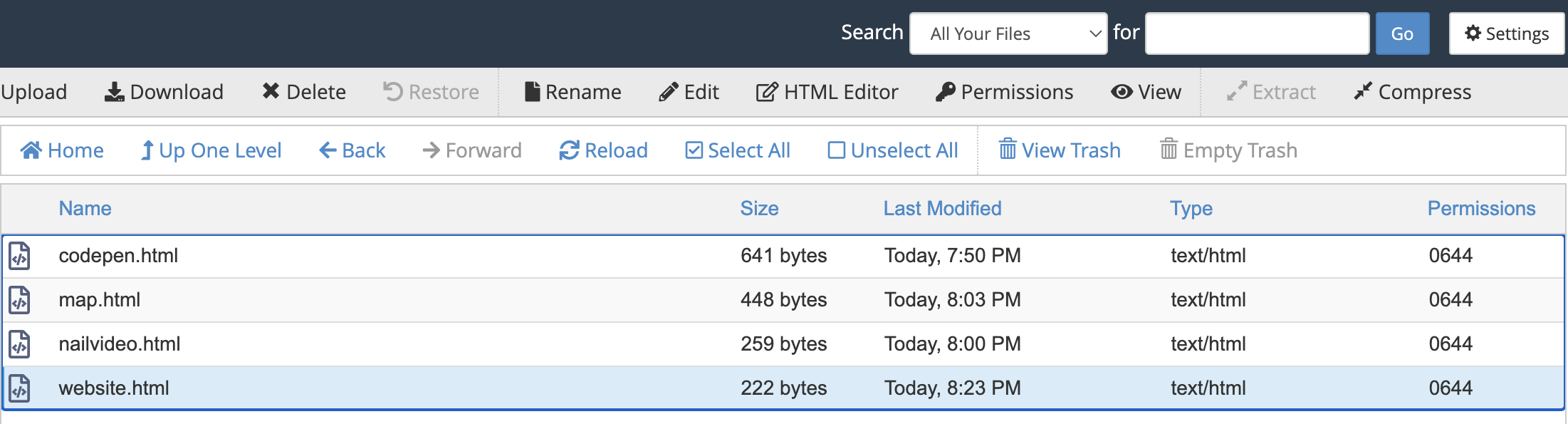The height and width of the screenshot is (424, 1568).
Task: Reload the file listing
Action: [x=603, y=150]
